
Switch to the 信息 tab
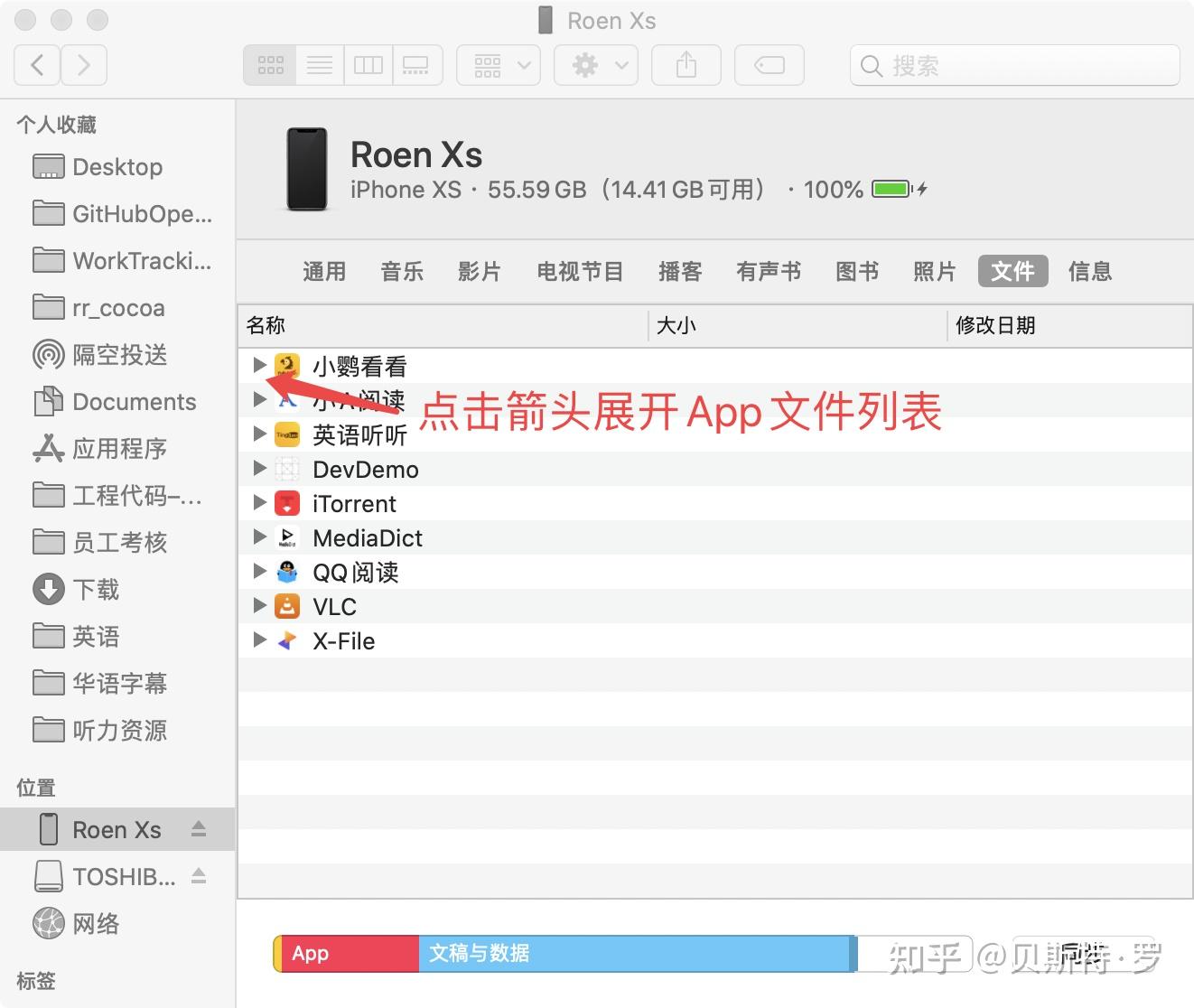(x=1090, y=271)
